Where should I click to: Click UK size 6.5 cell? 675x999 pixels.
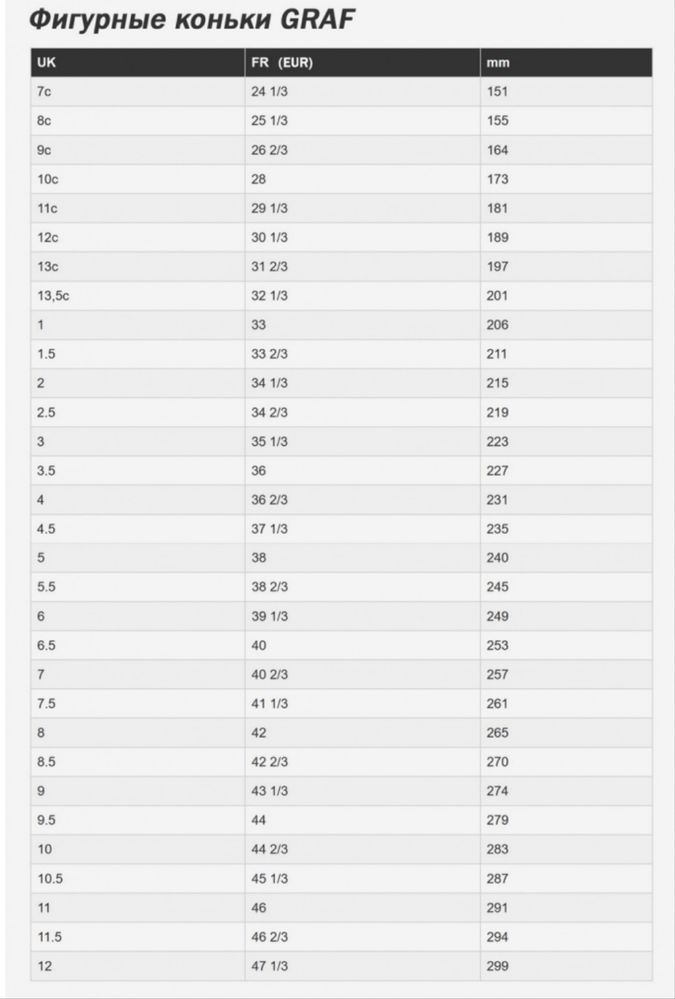[x=138, y=645]
